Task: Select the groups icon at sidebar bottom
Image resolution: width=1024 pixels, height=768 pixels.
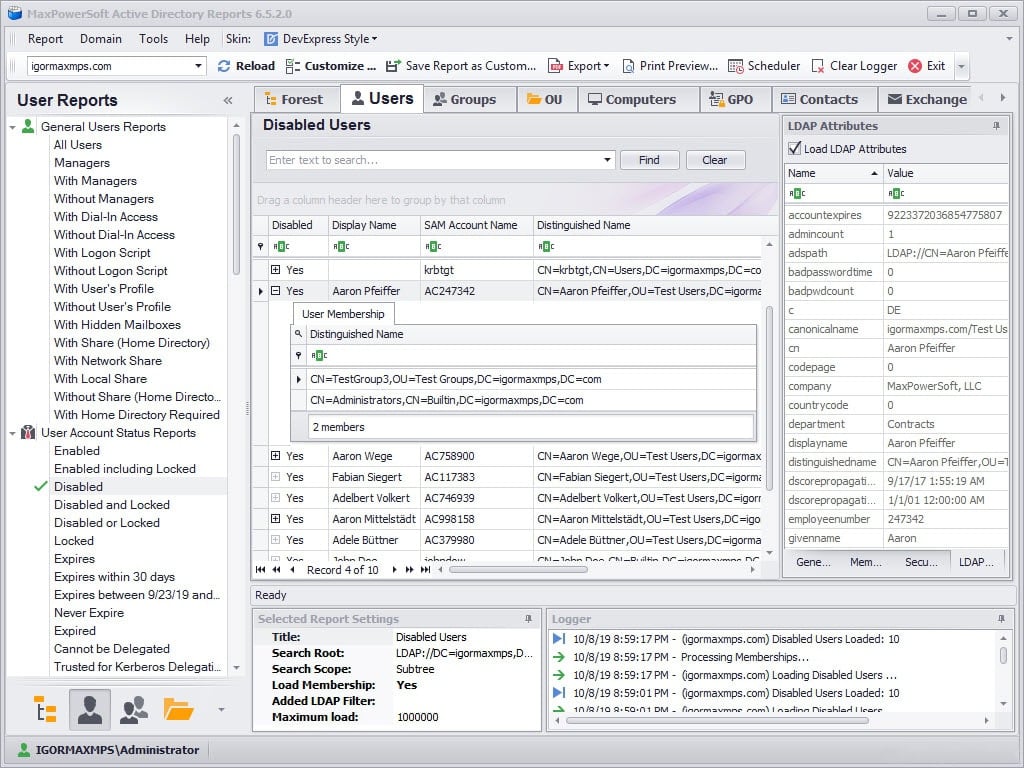Action: pyautogui.click(x=134, y=709)
